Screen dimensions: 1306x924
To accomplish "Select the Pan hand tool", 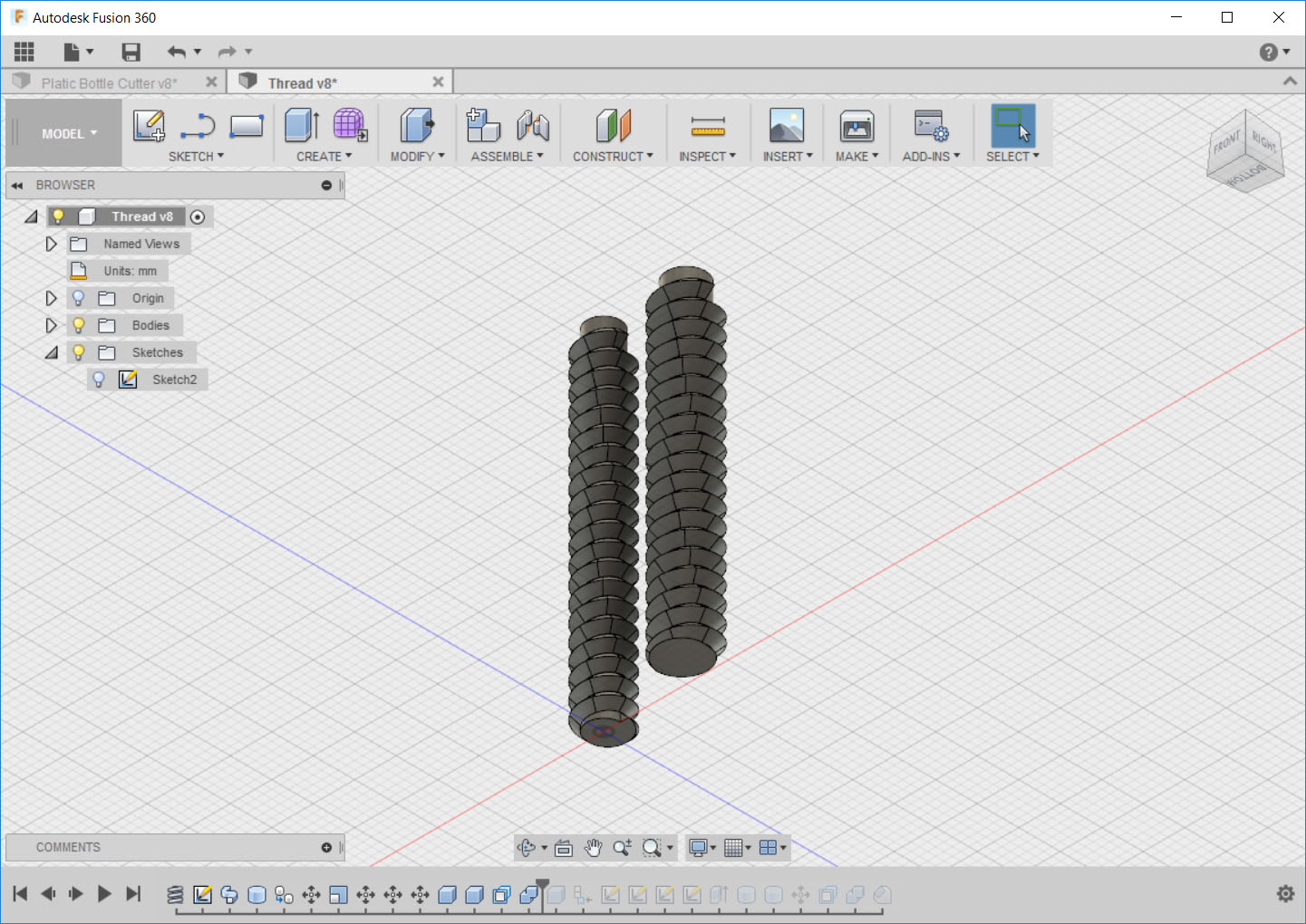I will point(593,848).
